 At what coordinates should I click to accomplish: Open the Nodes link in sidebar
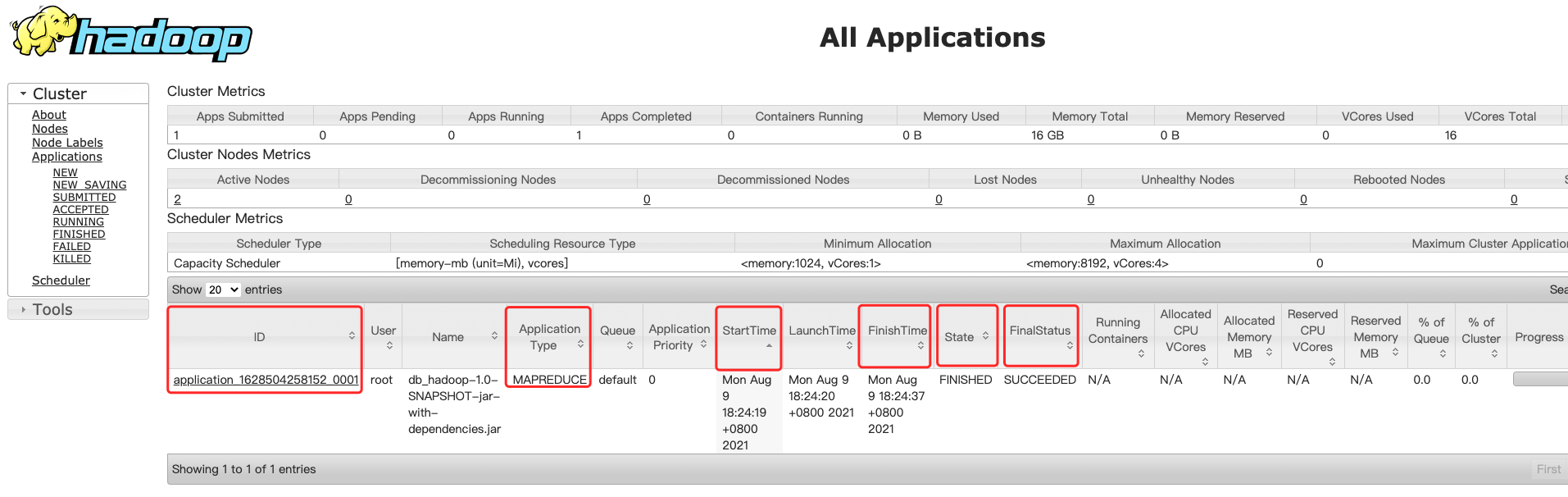pos(50,129)
